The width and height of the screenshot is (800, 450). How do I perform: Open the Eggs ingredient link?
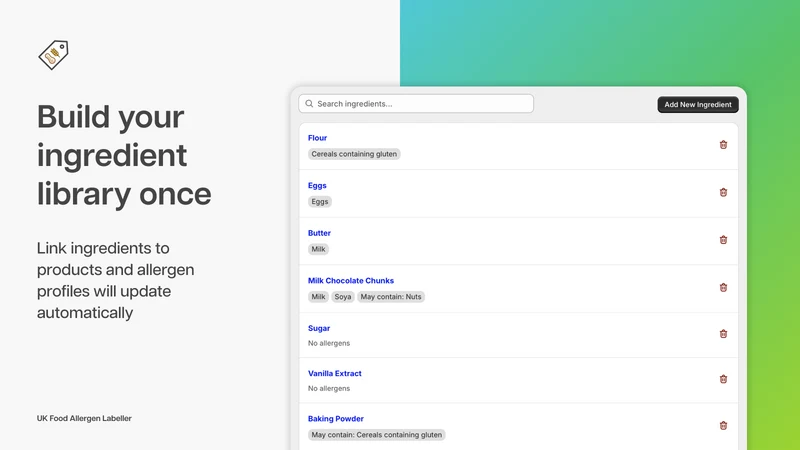(x=317, y=186)
